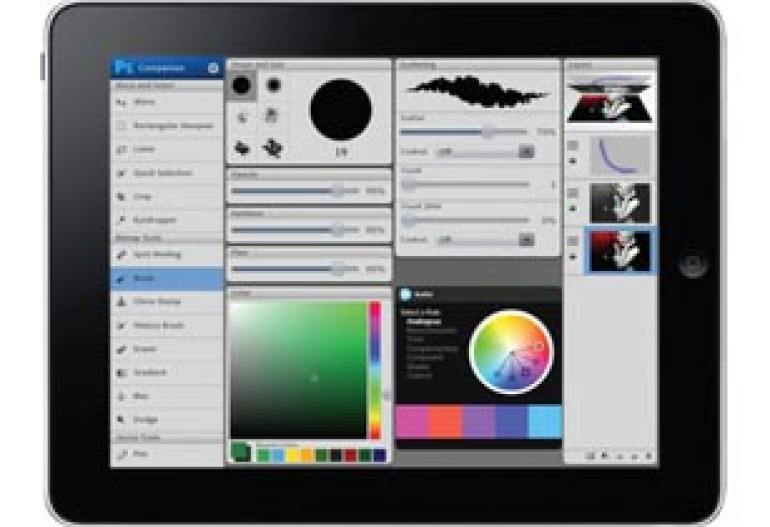Pick the Pen tool
This screenshot has width=770, height=527.
click(x=167, y=454)
